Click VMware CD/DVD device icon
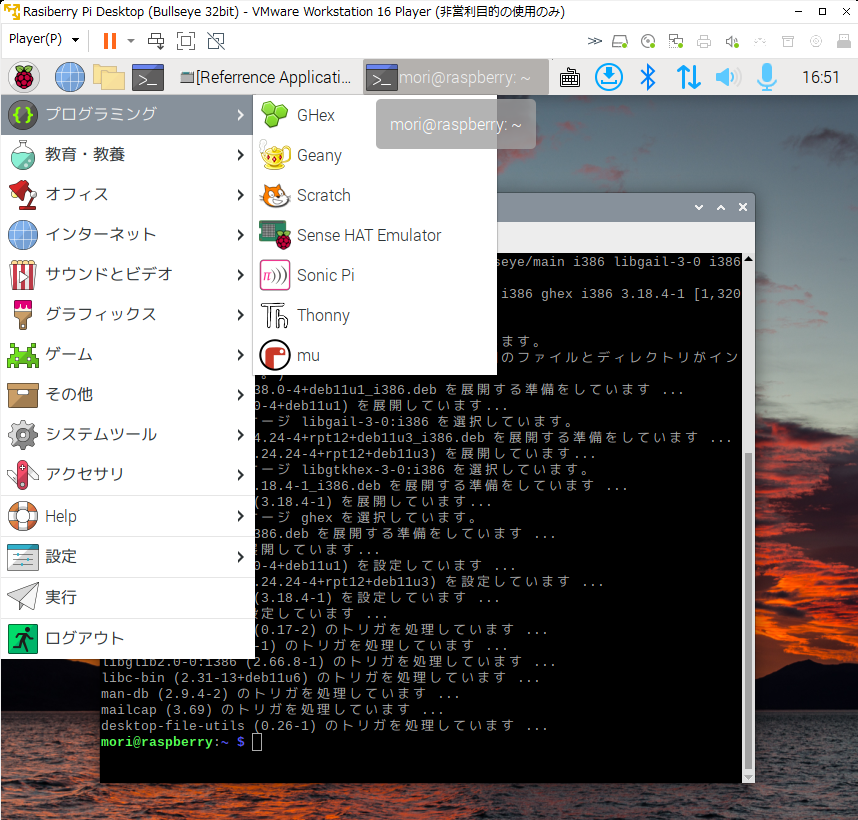The width and height of the screenshot is (858, 820). 648,42
